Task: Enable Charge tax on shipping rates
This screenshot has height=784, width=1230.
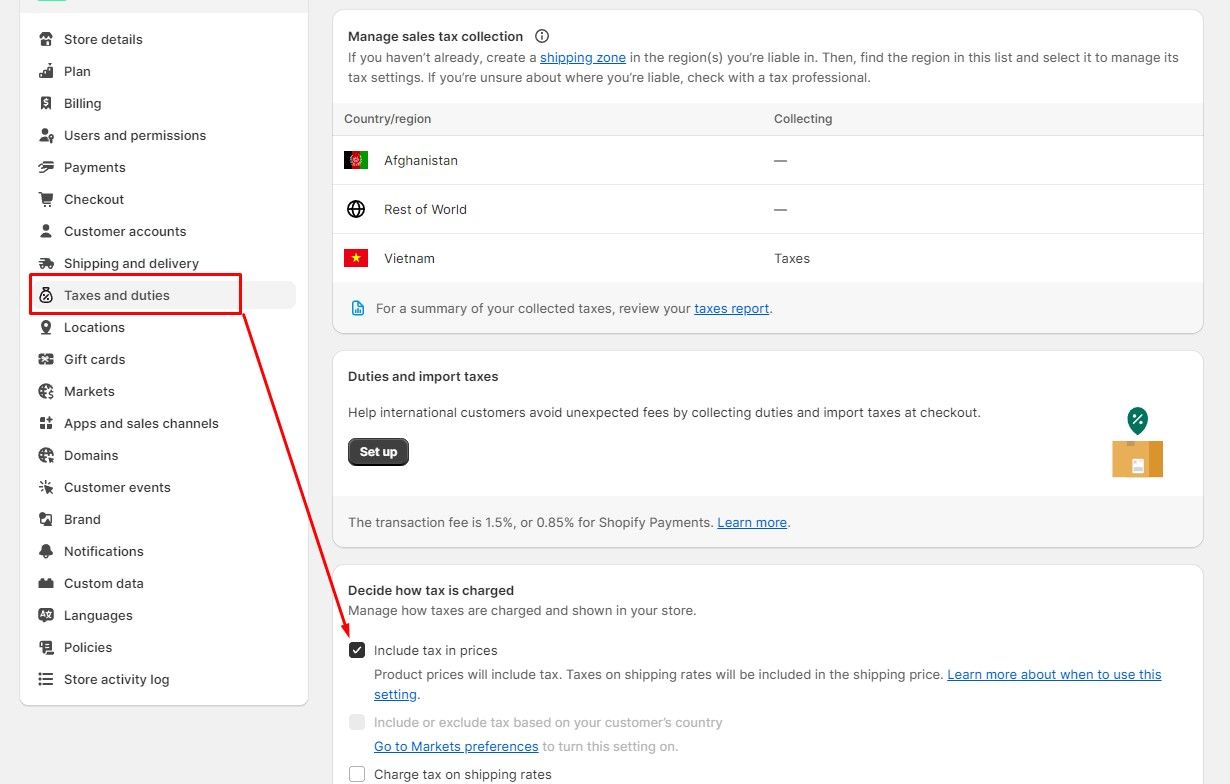Action: pyautogui.click(x=357, y=774)
